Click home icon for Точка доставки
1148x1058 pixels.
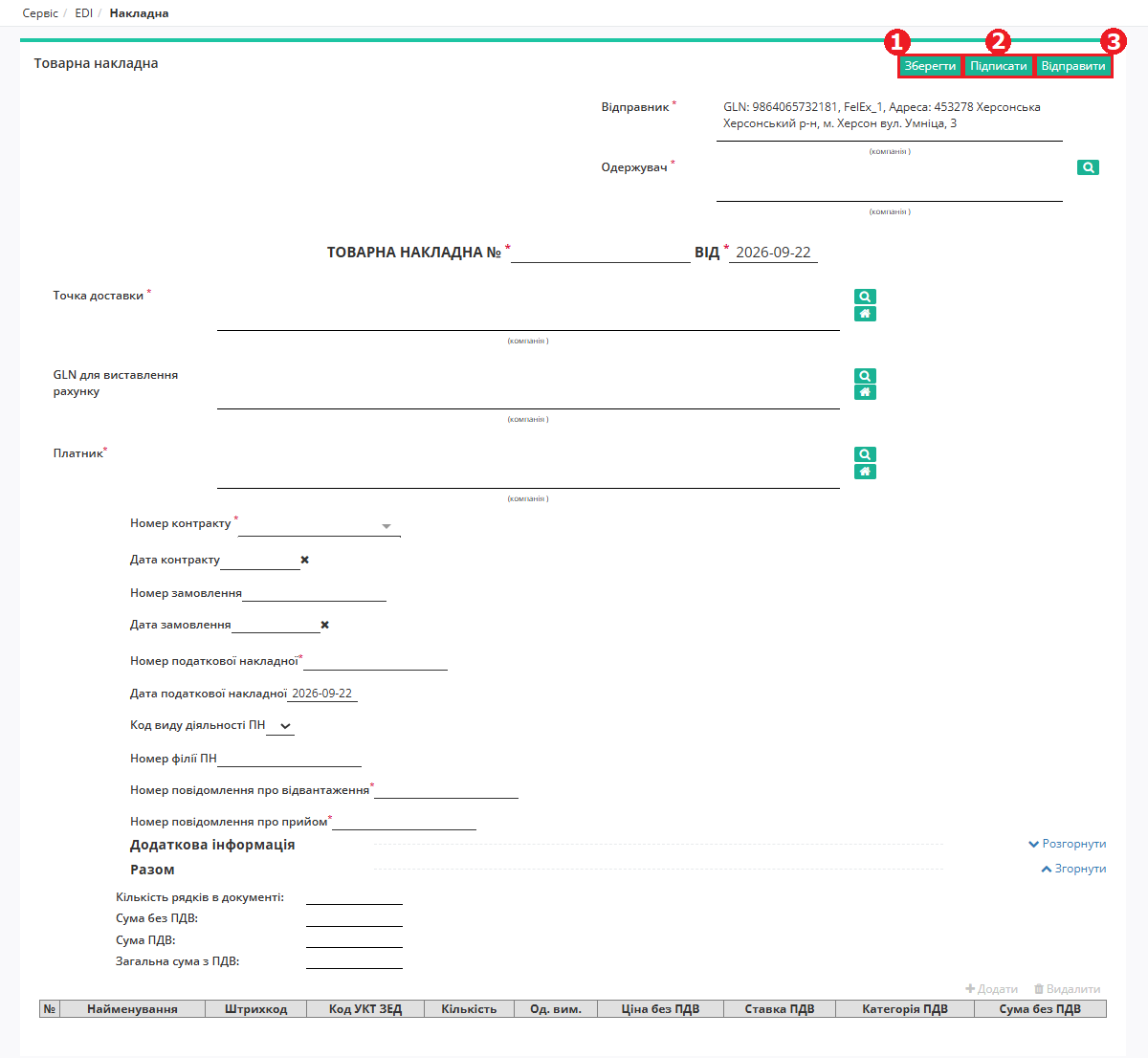[x=865, y=314]
